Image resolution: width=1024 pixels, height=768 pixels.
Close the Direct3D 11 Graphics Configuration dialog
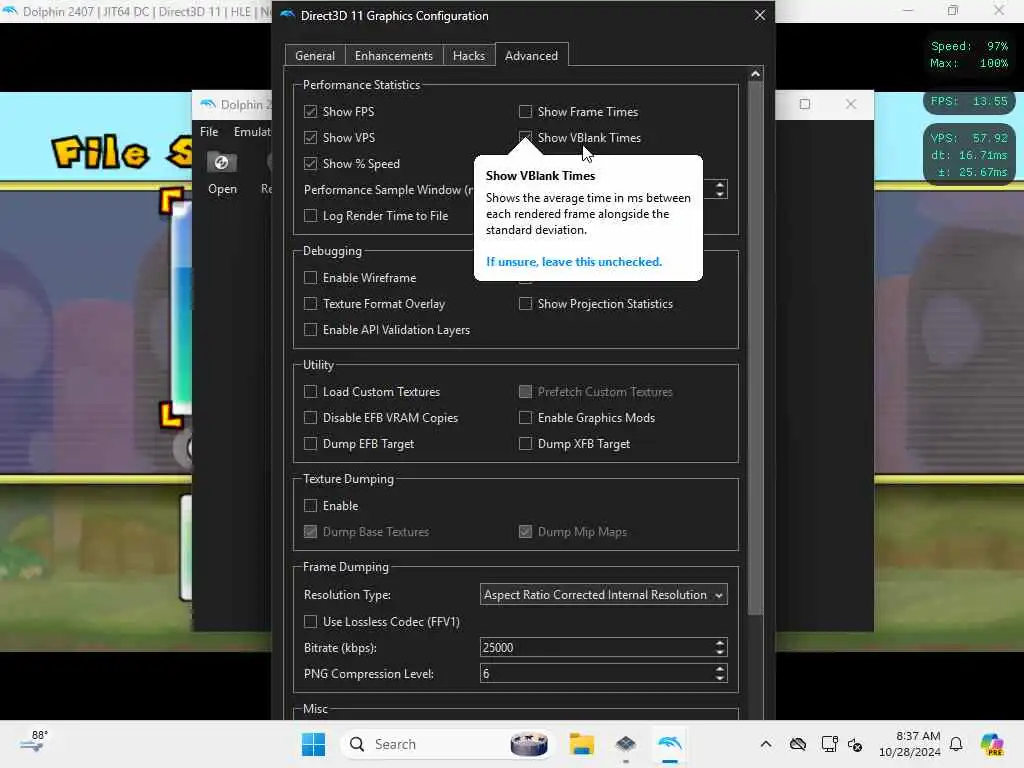pos(760,15)
